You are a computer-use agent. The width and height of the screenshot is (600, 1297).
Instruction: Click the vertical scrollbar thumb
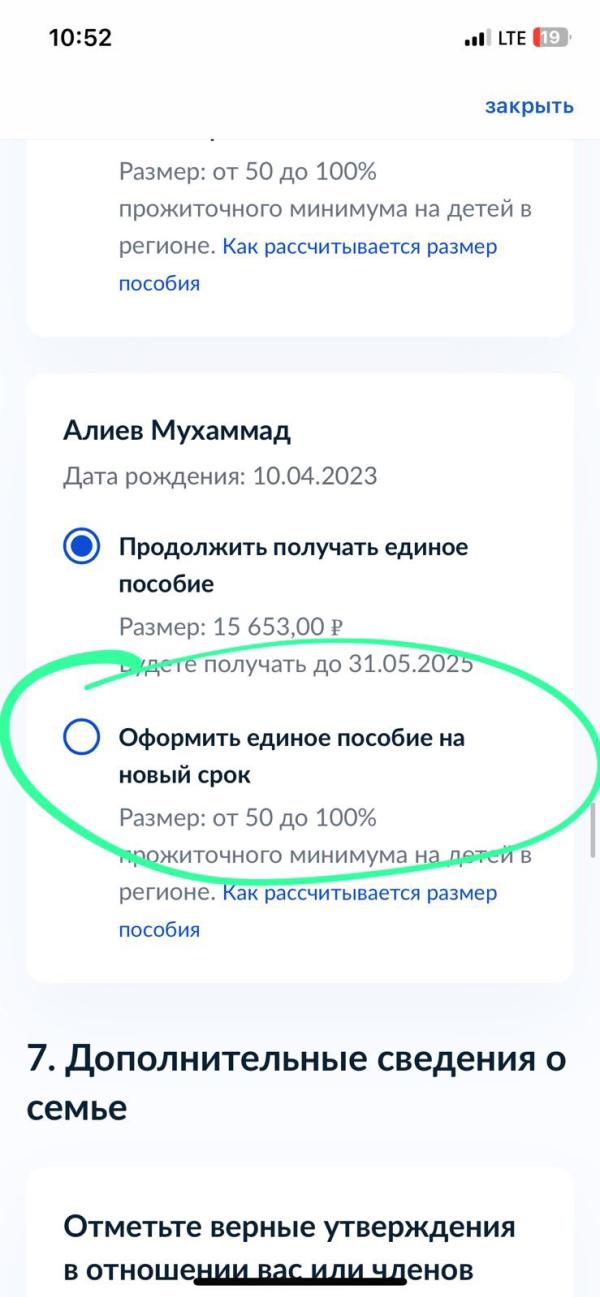coord(594,829)
